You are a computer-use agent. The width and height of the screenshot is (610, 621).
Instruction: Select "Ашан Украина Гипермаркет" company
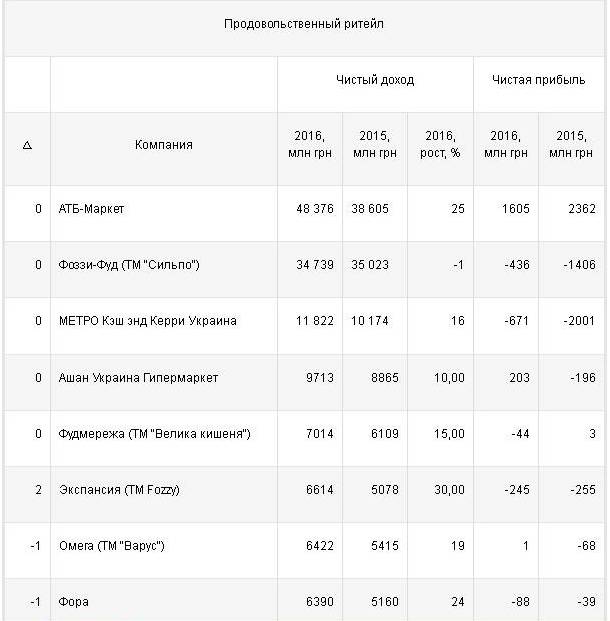pos(138,378)
